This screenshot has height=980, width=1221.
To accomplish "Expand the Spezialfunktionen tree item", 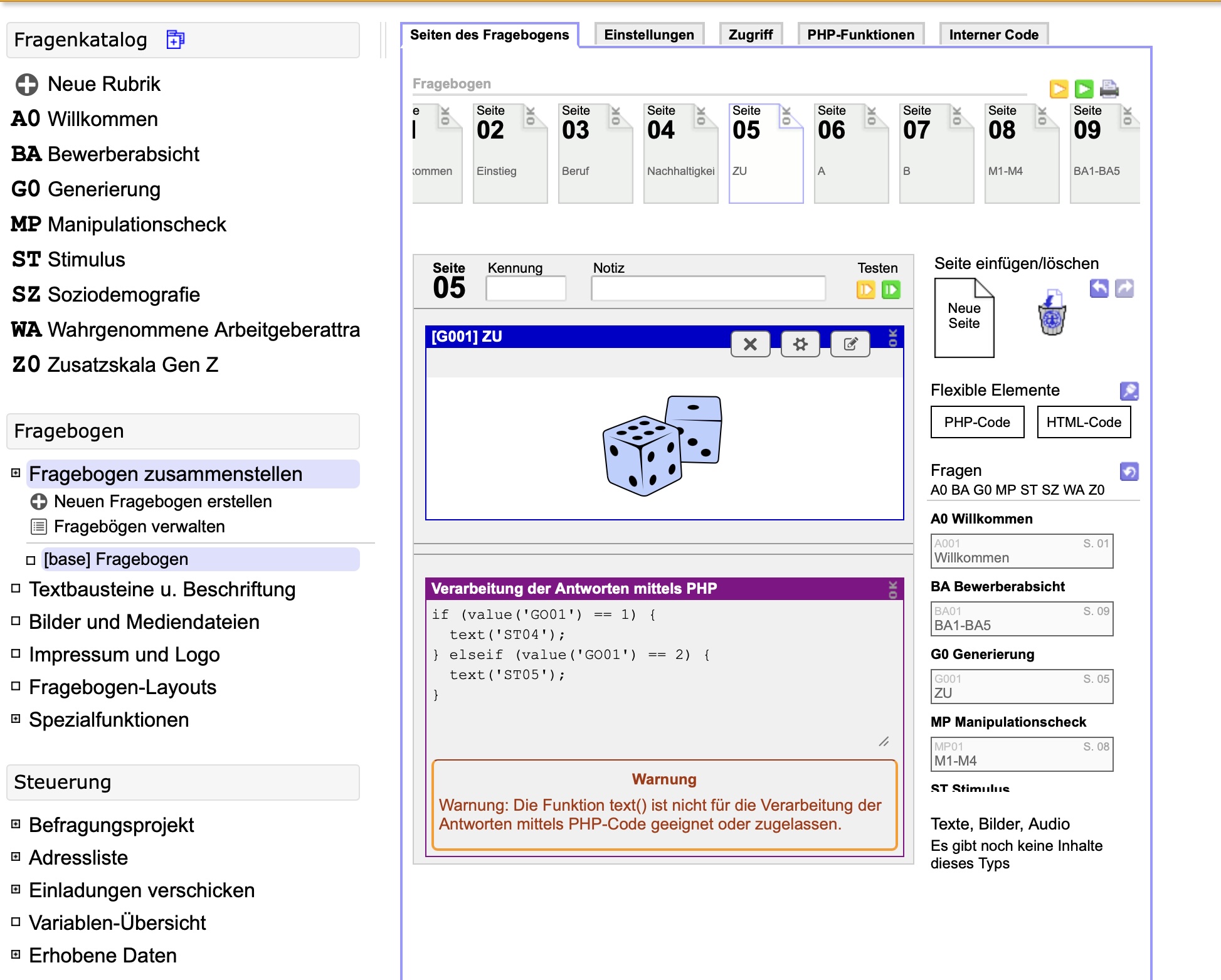I will tap(16, 719).
